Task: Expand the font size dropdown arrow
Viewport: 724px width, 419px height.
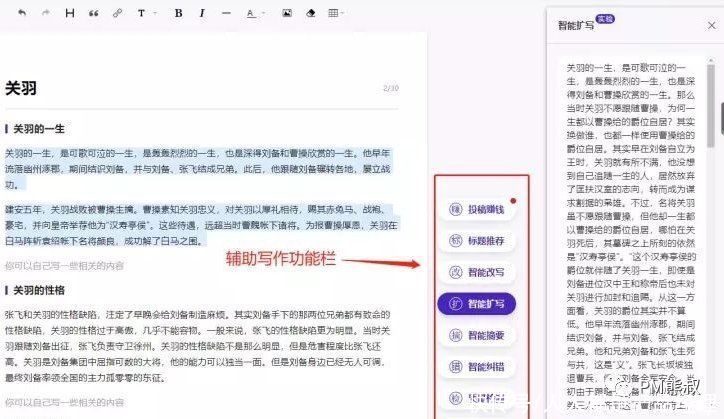Action: [x=155, y=13]
